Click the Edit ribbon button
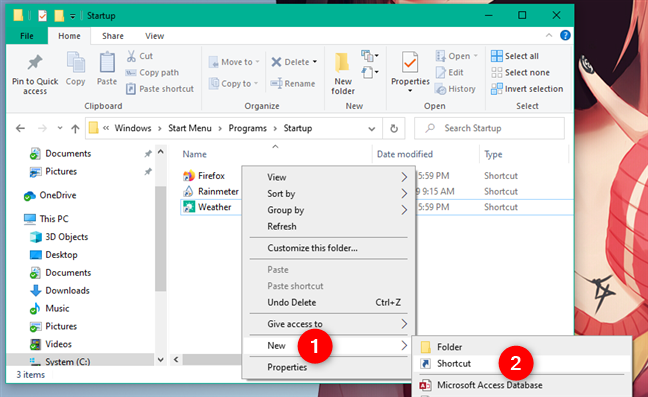The height and width of the screenshot is (397, 648). 450,72
